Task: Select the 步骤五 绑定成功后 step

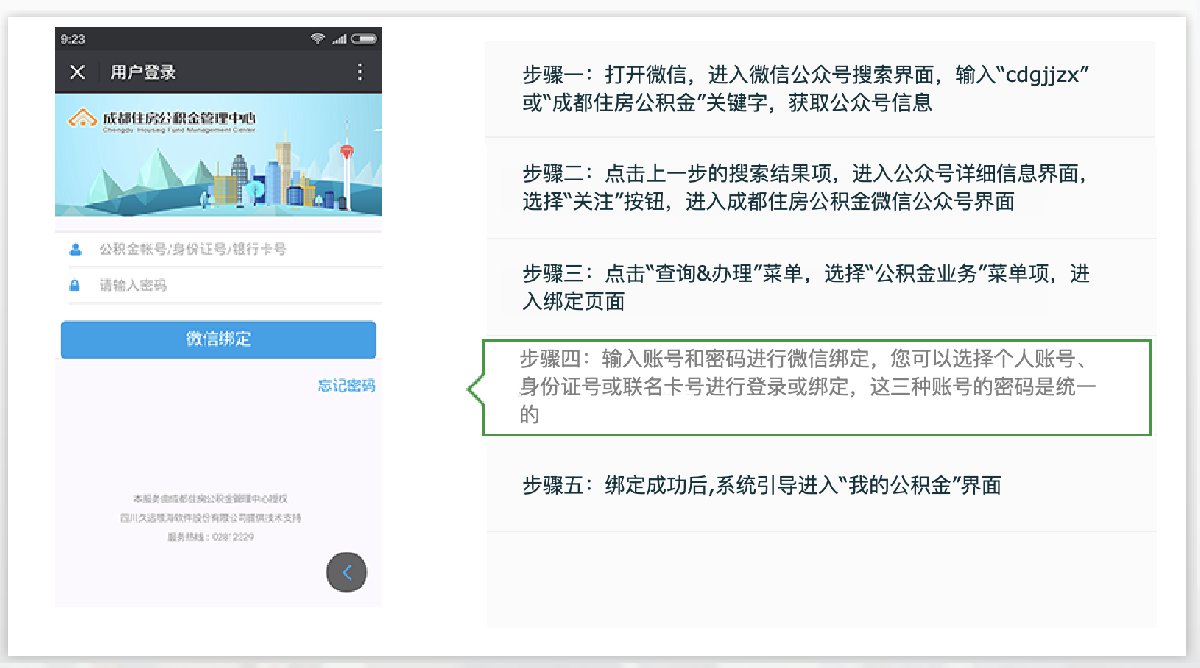Action: coord(820,485)
